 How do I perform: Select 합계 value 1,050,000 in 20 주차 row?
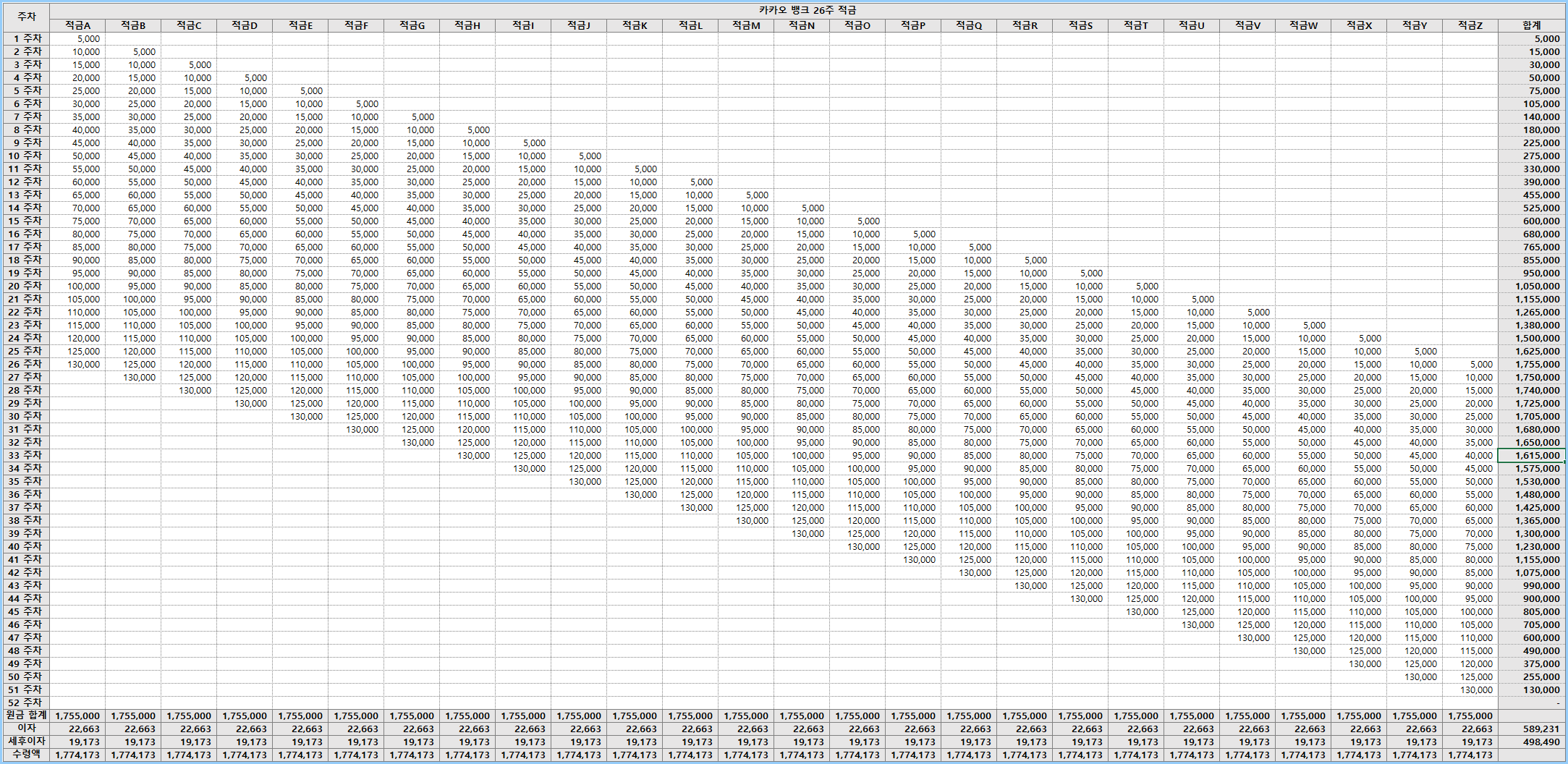tap(1532, 286)
